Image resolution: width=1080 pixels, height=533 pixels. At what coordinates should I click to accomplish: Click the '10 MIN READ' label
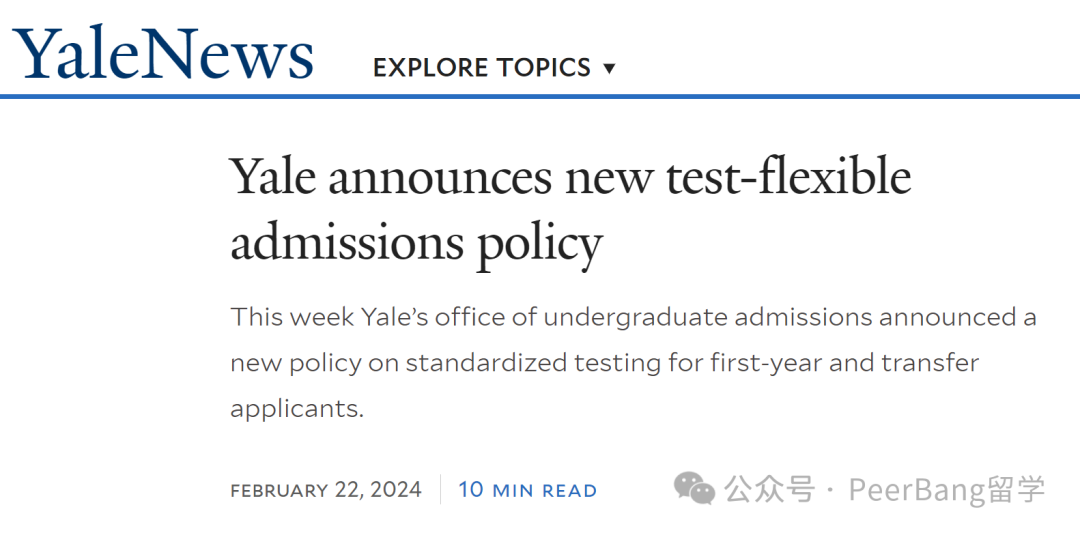click(528, 490)
